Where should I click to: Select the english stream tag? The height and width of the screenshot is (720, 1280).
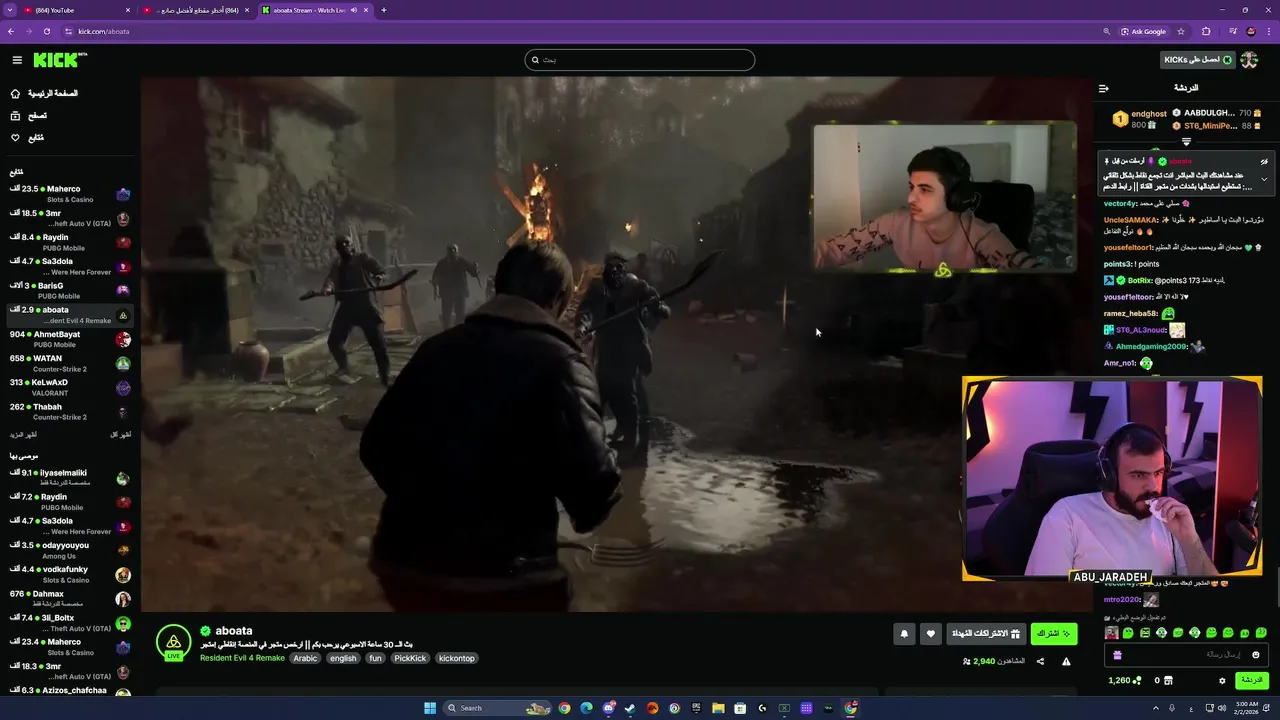tap(343, 658)
